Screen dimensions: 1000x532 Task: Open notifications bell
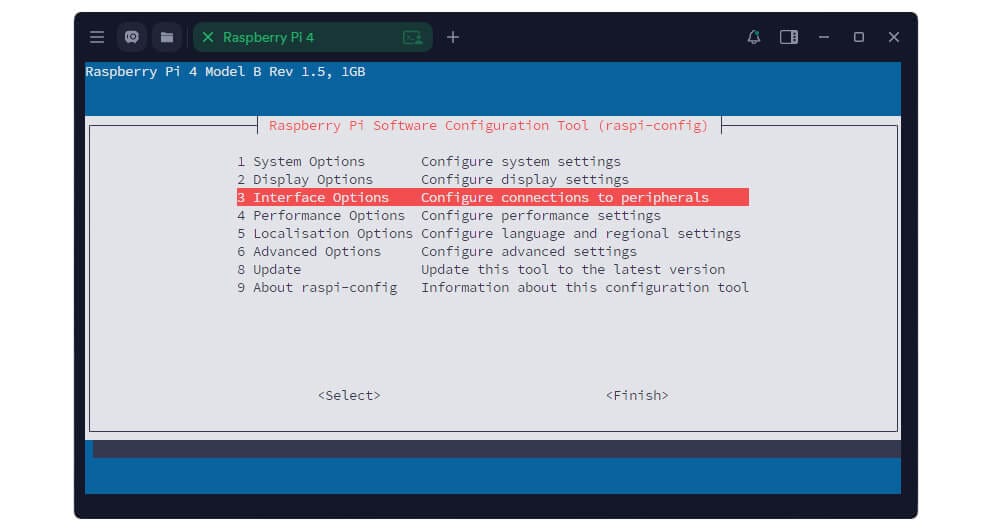(x=754, y=37)
